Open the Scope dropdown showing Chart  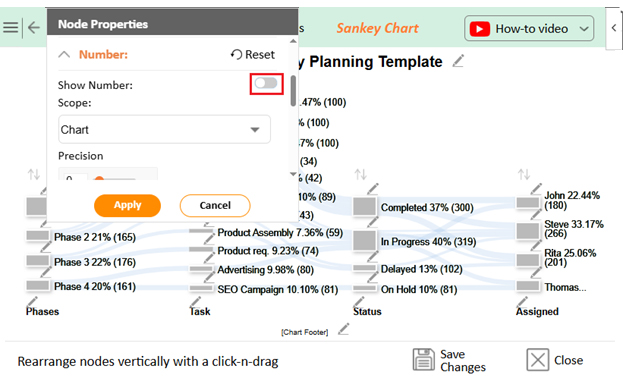(164, 130)
